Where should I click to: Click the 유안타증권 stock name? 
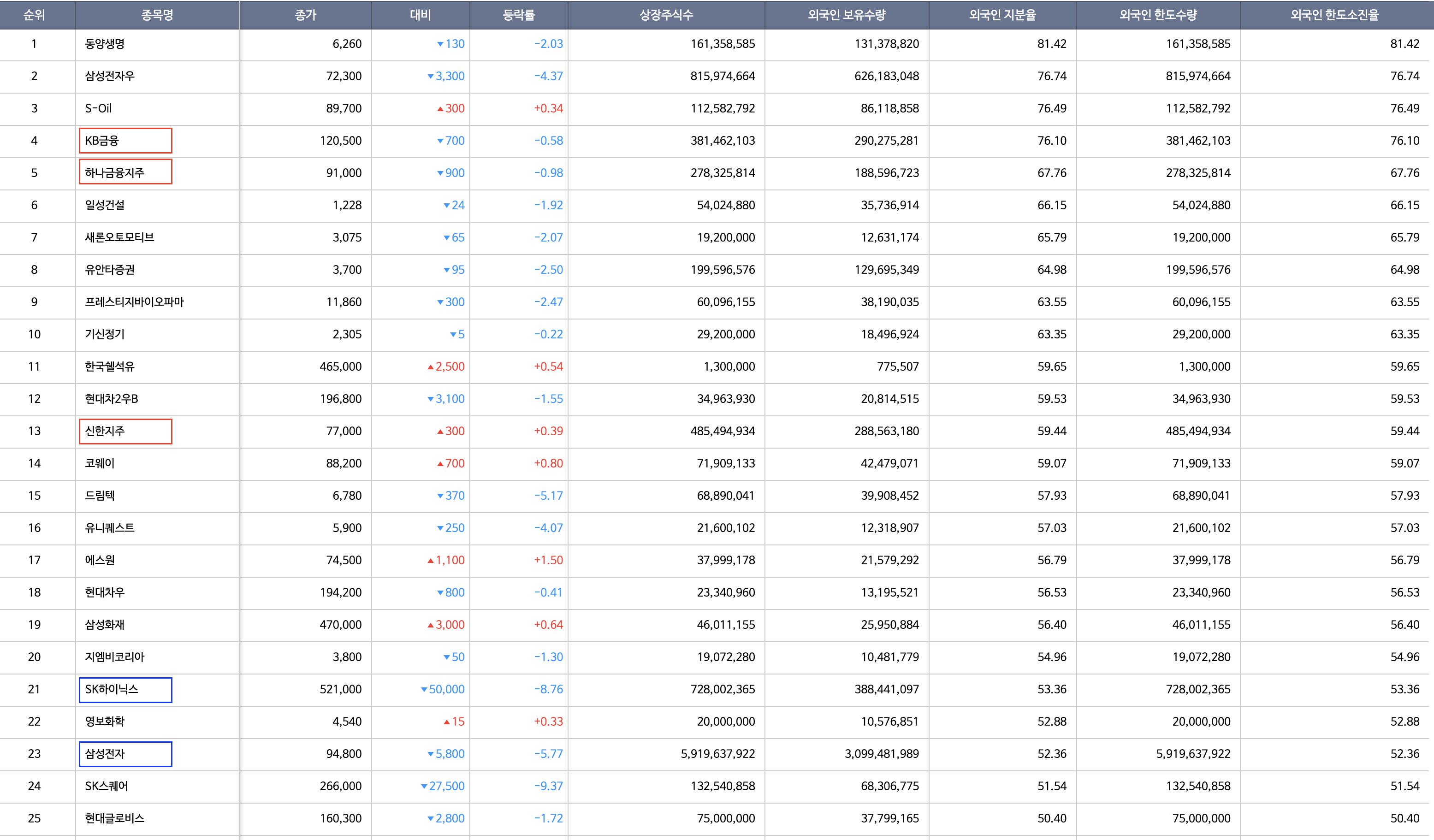(110, 270)
